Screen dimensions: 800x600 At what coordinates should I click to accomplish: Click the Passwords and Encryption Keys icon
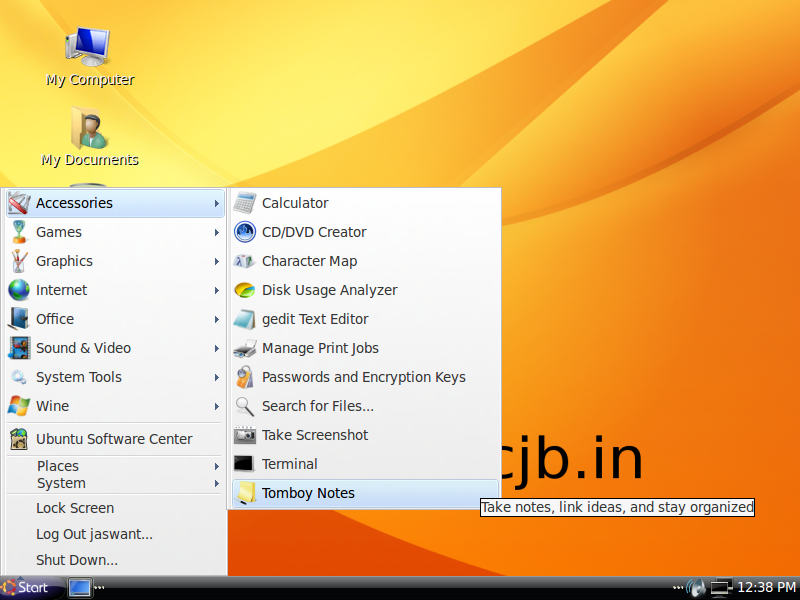(245, 377)
